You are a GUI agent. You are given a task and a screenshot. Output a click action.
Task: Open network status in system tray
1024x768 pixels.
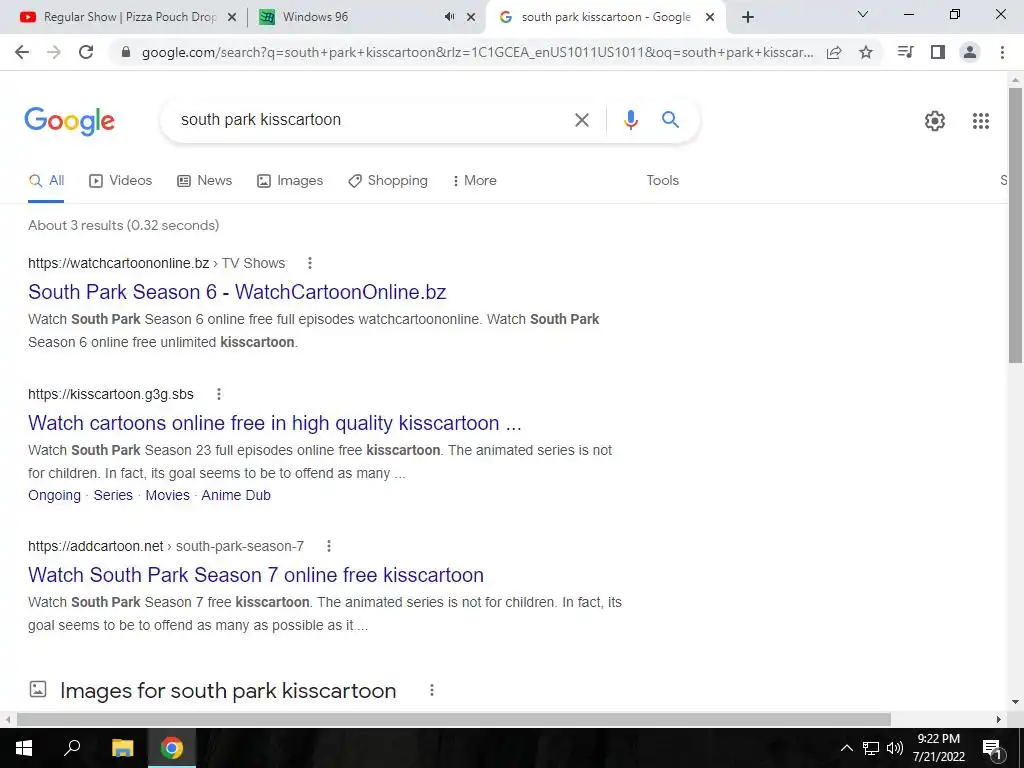871,748
